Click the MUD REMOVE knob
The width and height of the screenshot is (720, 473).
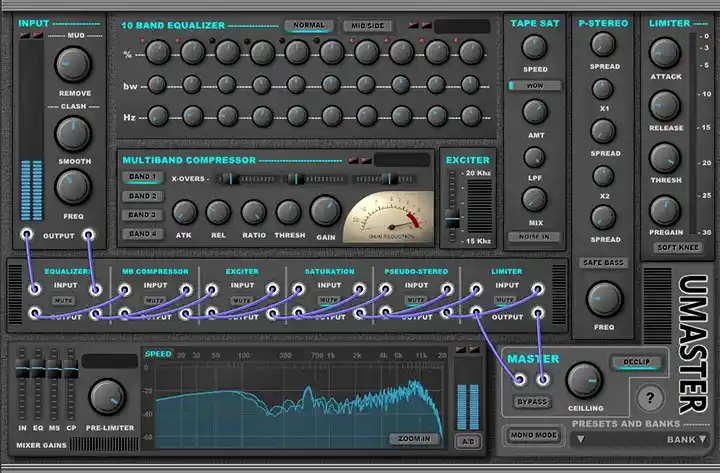click(x=73, y=64)
